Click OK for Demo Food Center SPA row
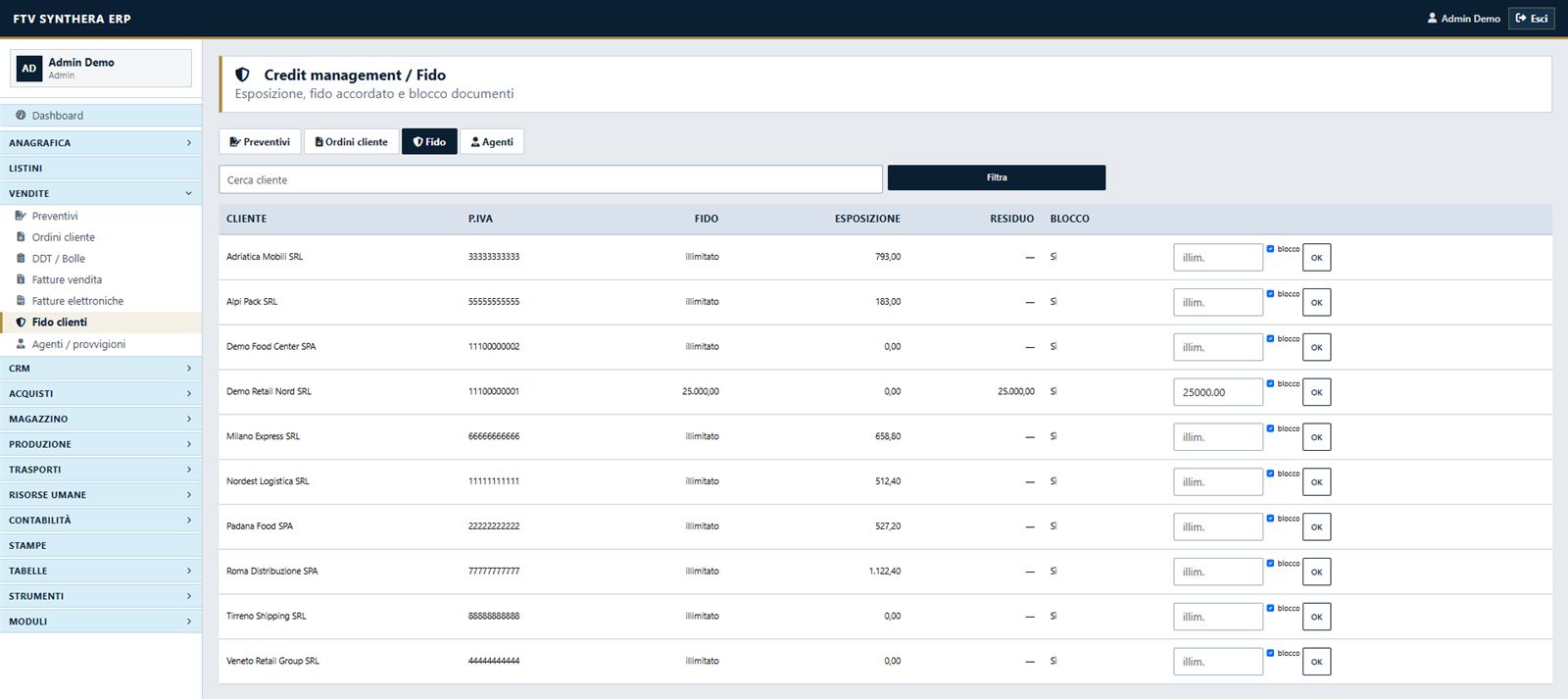This screenshot has height=699, width=1568. (x=1316, y=347)
